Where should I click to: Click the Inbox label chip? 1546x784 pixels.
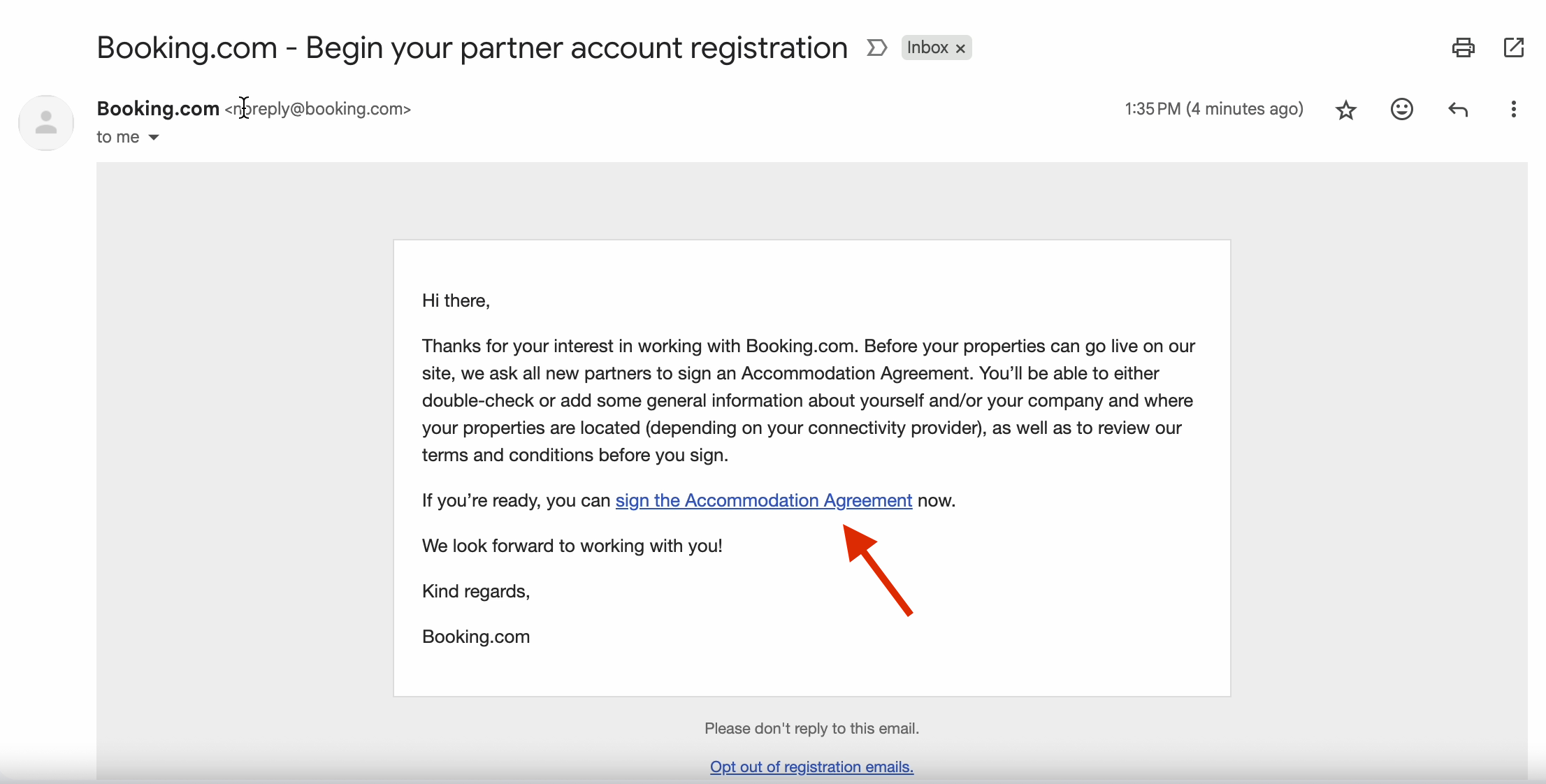point(927,48)
